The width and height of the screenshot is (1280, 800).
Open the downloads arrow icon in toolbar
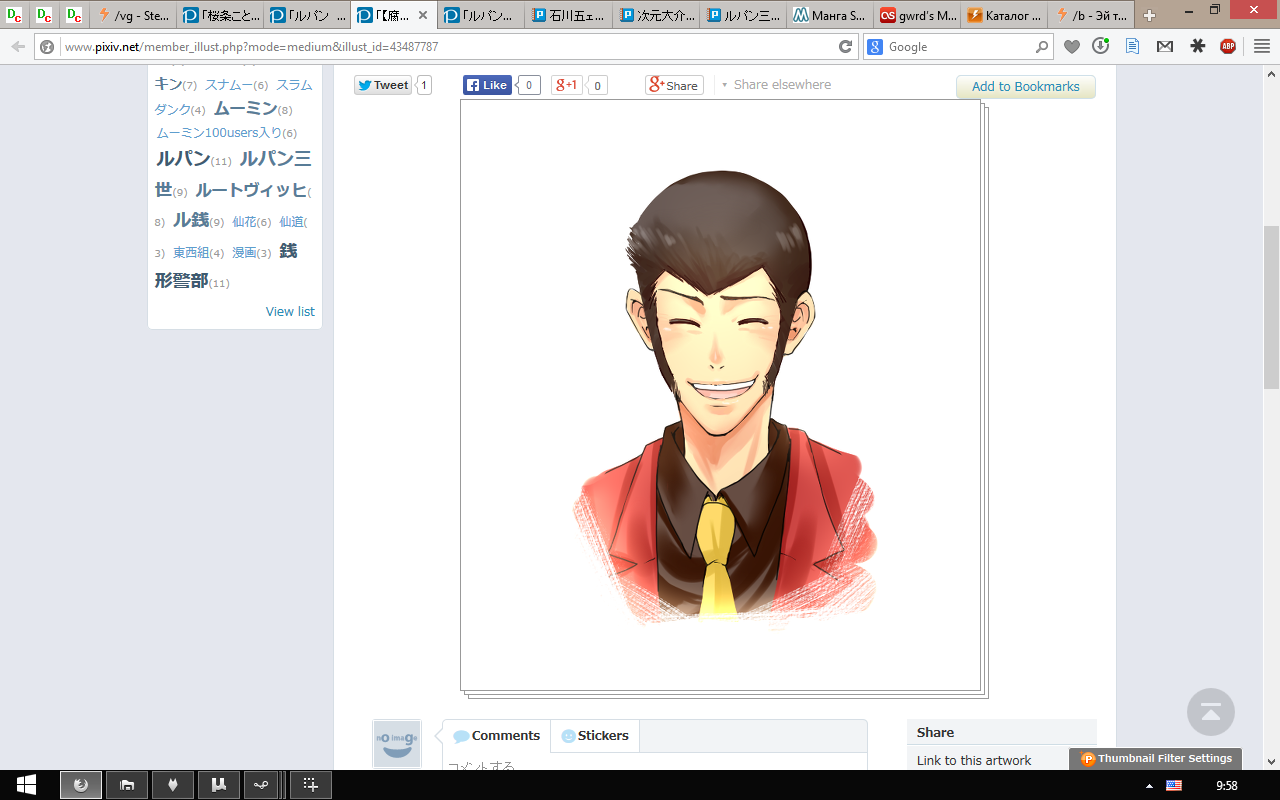[1101, 46]
